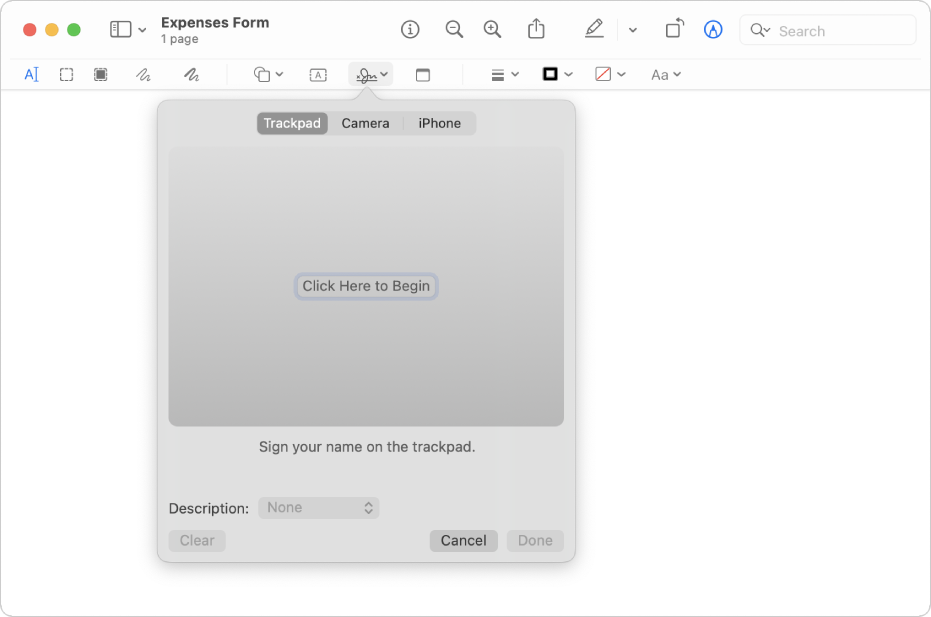Select the Sketch tool
Viewport: 931px width, 617px height.
click(143, 73)
